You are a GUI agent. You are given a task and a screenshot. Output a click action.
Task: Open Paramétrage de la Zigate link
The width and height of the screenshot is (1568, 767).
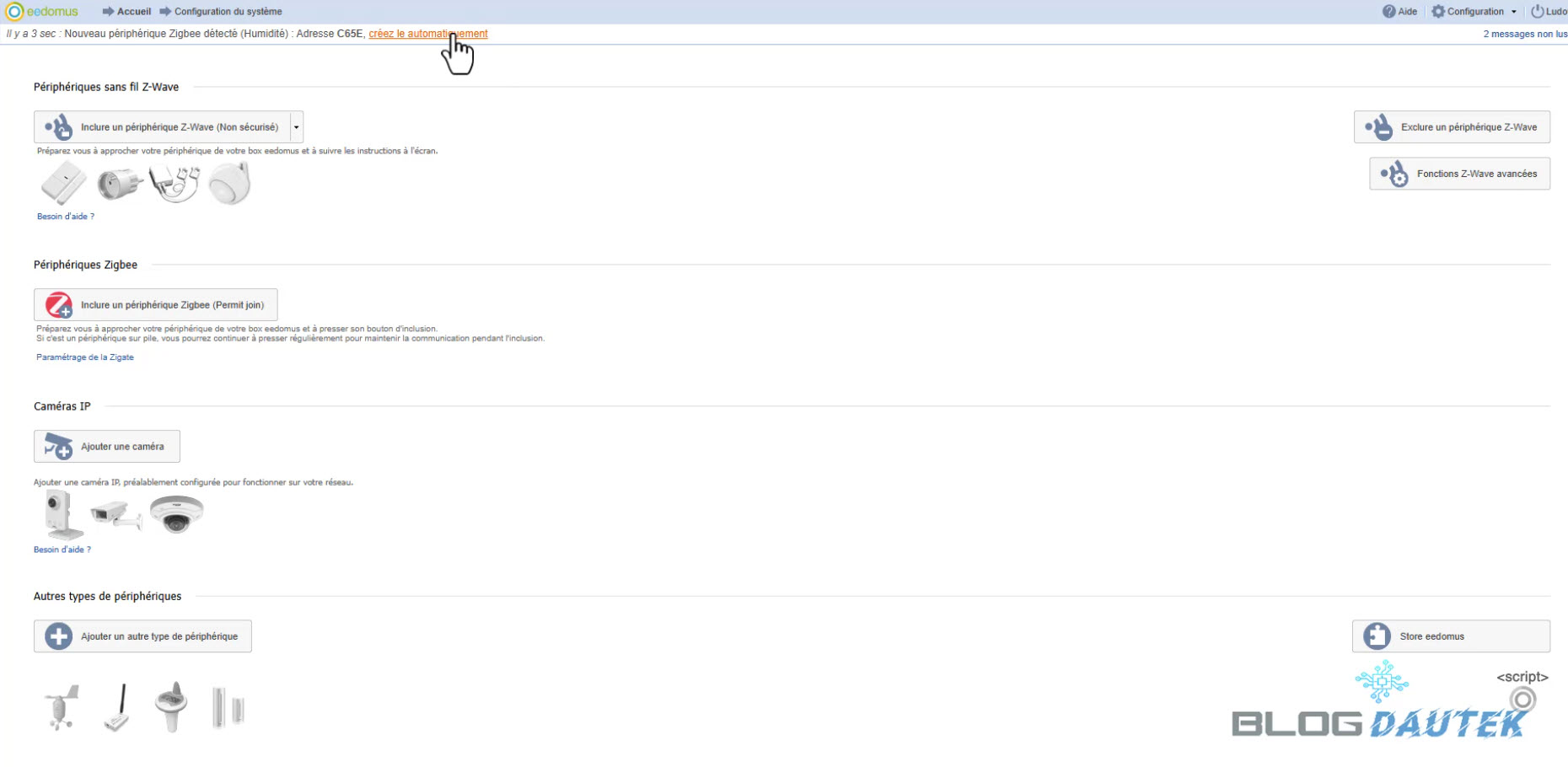click(85, 357)
